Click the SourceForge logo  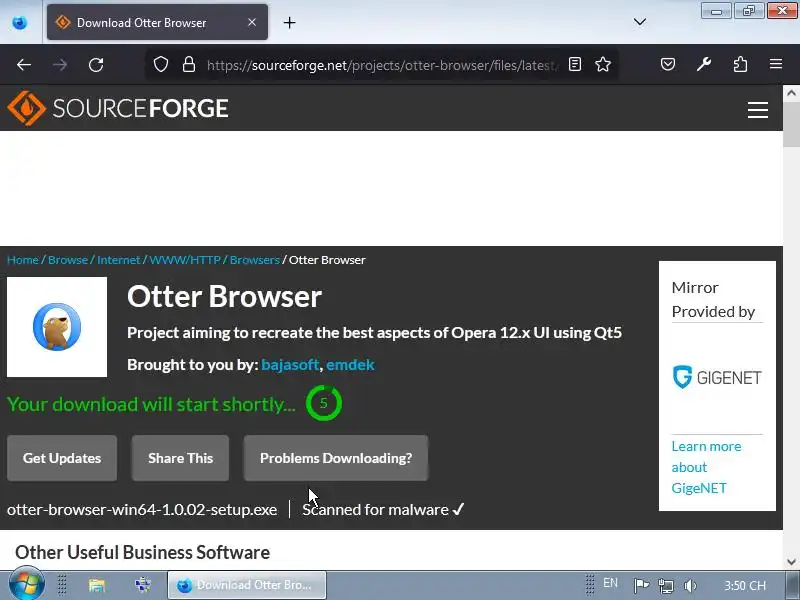(x=118, y=108)
